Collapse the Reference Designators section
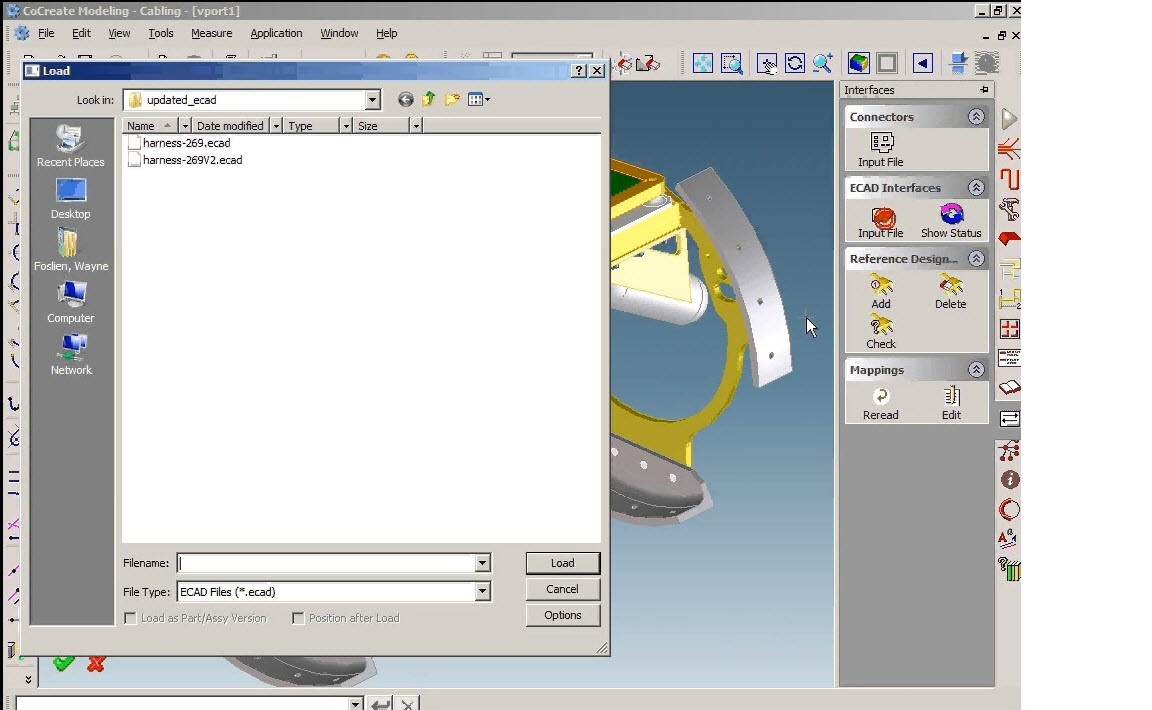This screenshot has height=710, width=1152. click(976, 259)
